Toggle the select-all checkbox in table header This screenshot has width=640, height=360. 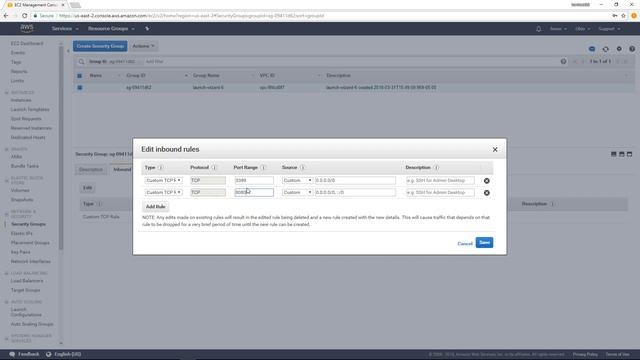[x=80, y=76]
